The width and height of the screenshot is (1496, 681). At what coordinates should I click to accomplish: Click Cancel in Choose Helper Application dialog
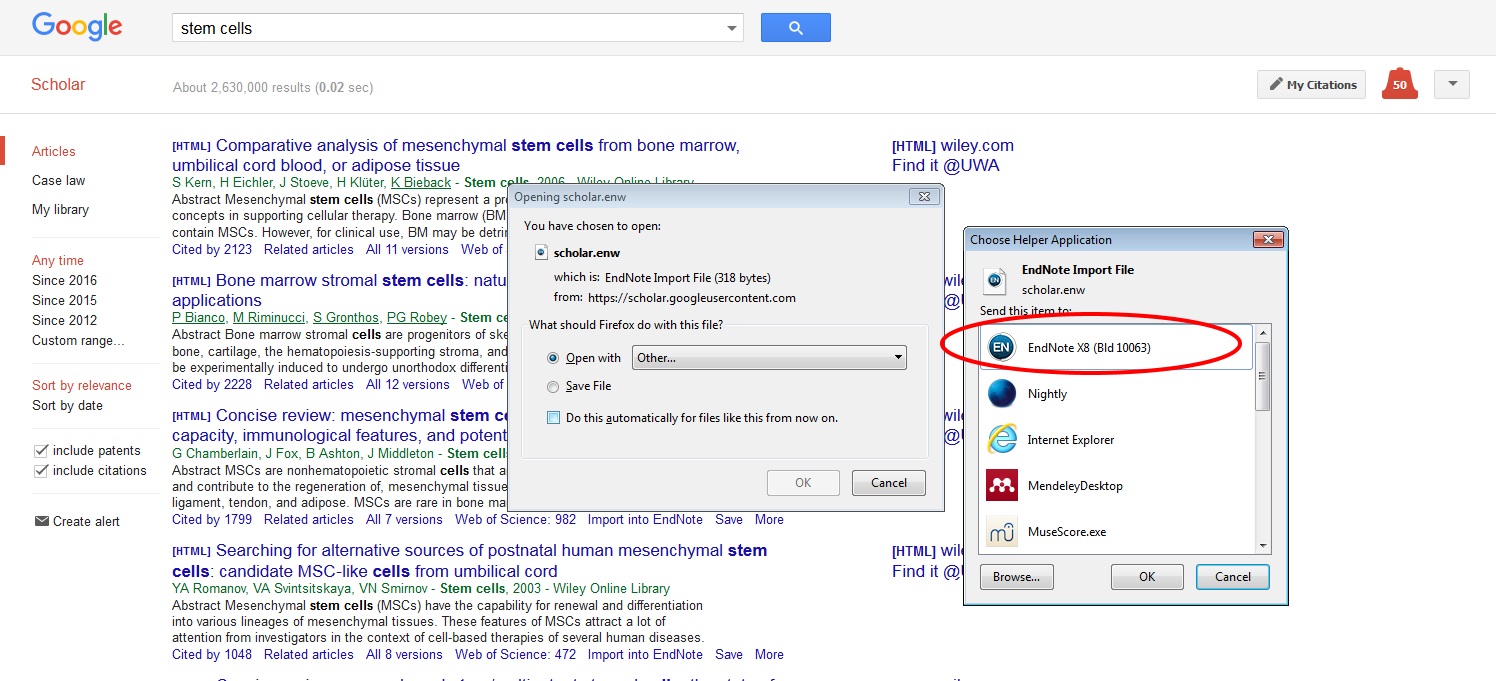(1232, 577)
